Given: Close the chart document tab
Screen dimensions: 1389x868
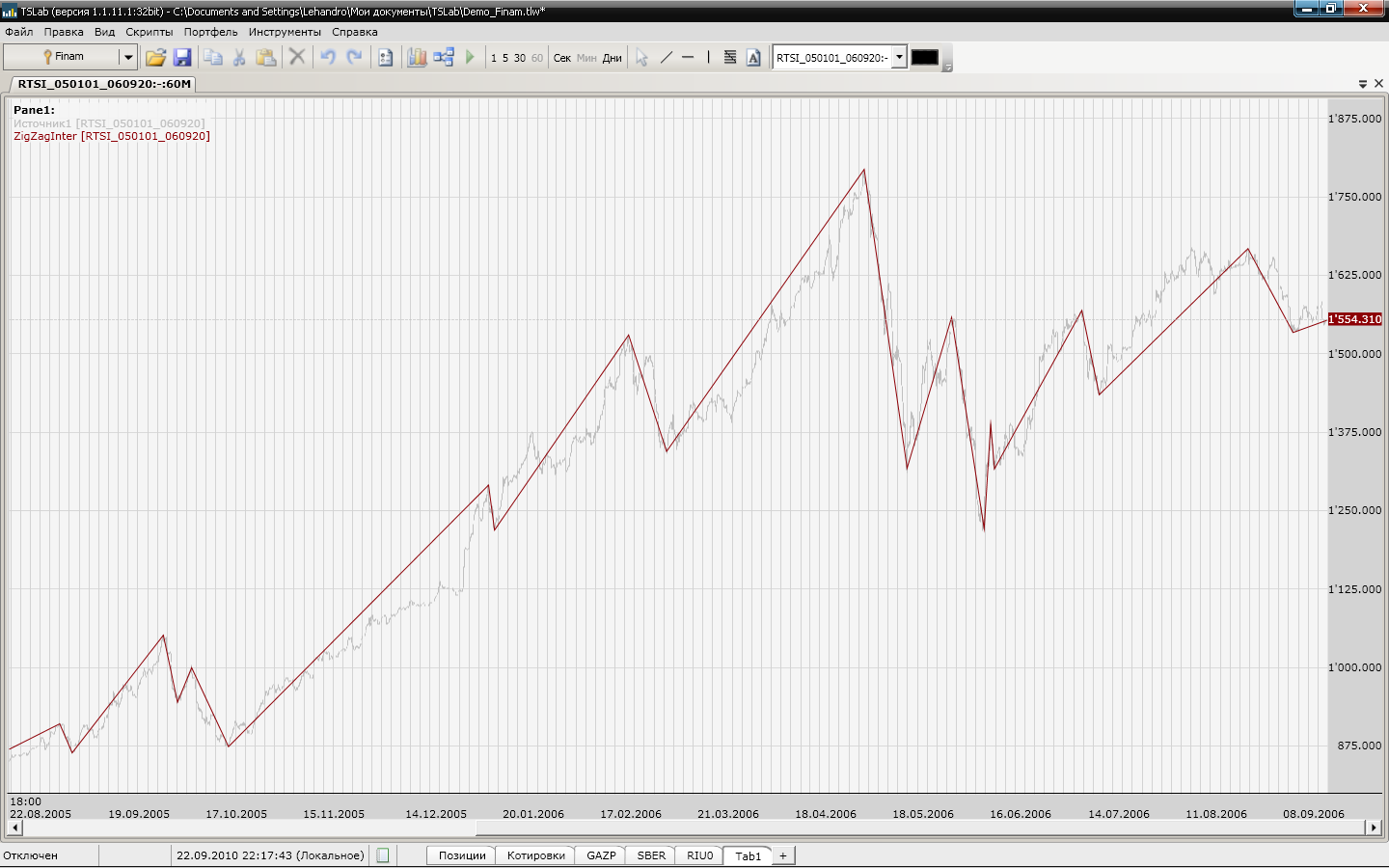Looking at the screenshot, I should click(x=1378, y=84).
